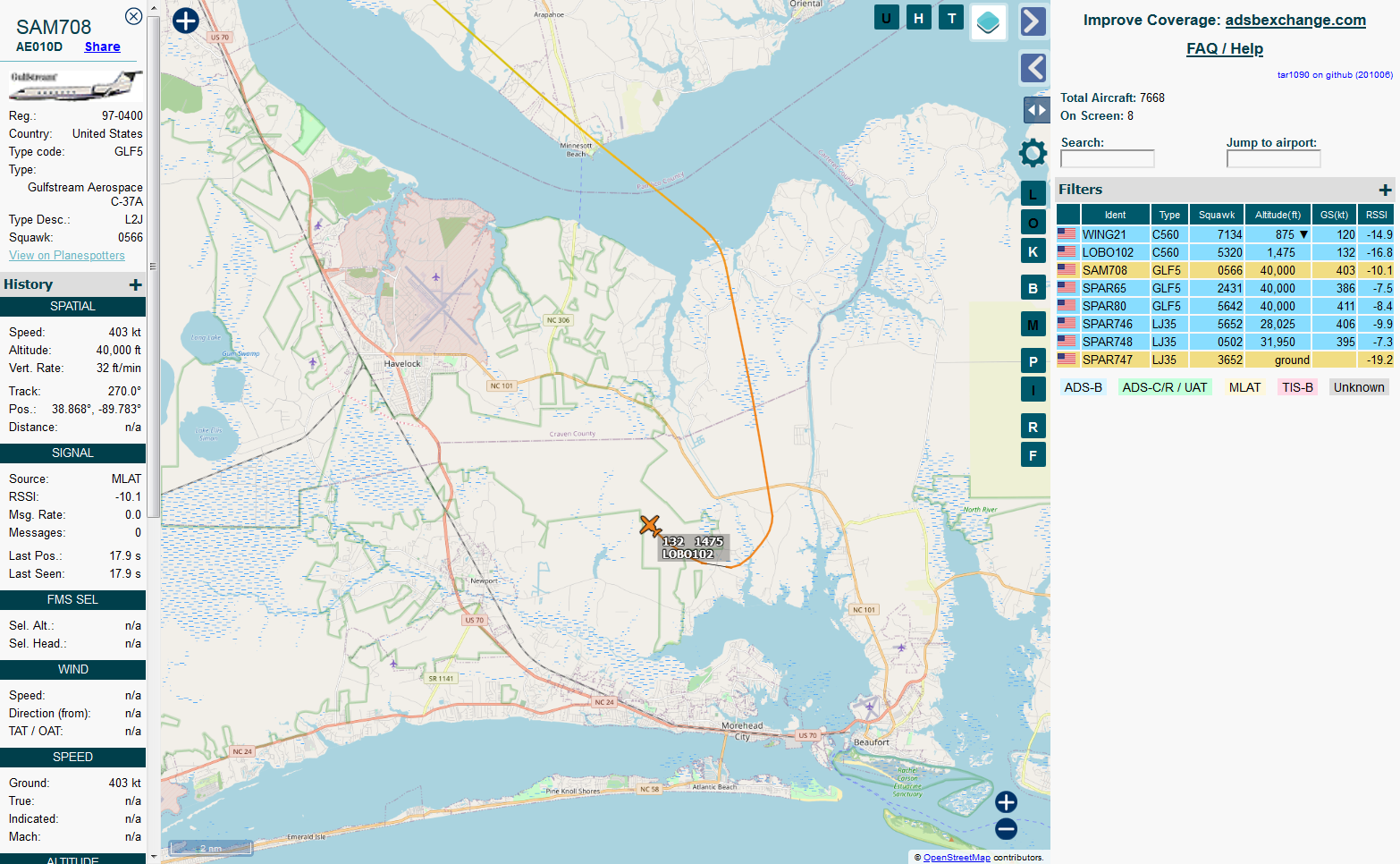The height and width of the screenshot is (864, 1400).
Task: Select the LOBO102 aircraft marker on map
Action: [650, 526]
